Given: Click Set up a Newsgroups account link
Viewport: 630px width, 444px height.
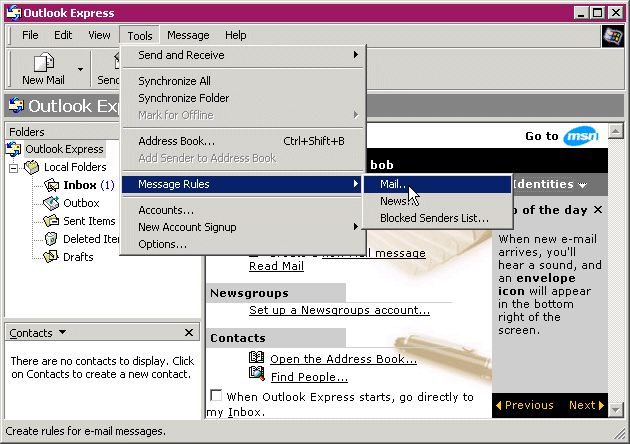Looking at the screenshot, I should click(339, 310).
